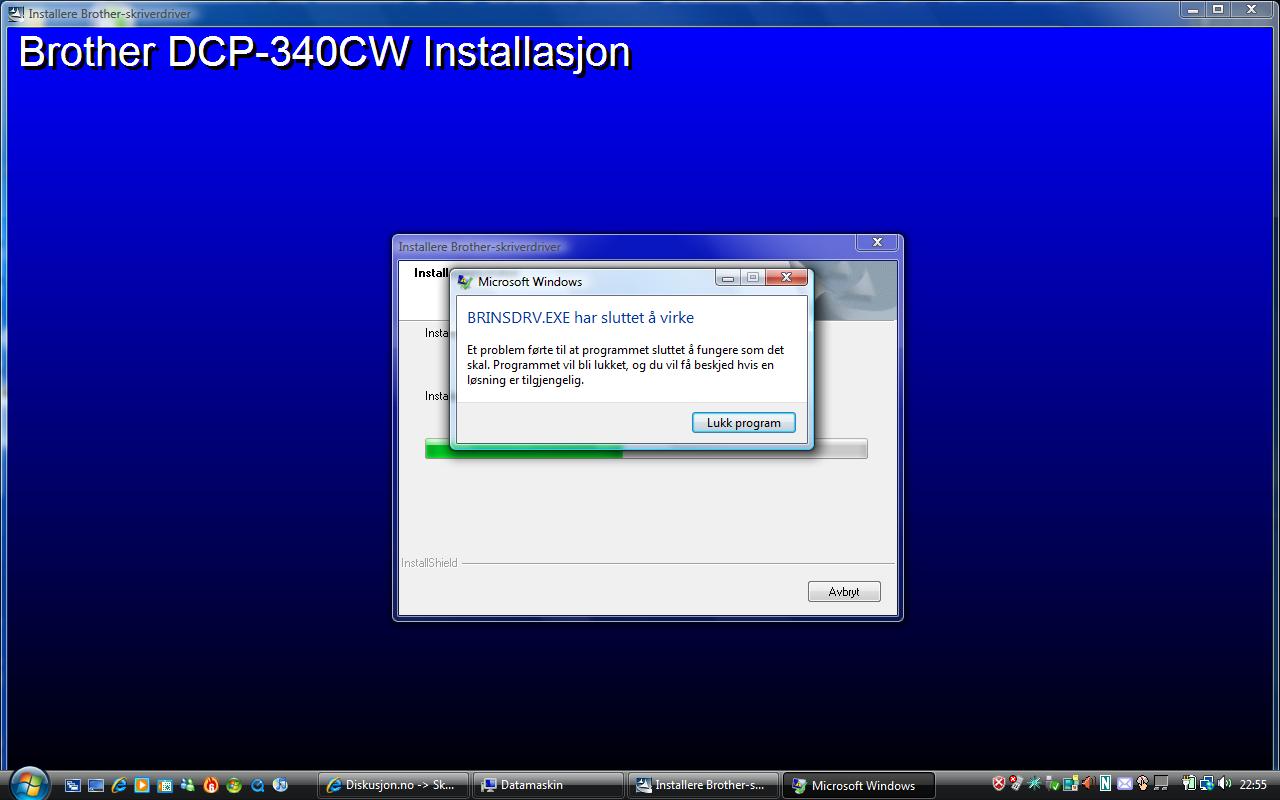Image resolution: width=1280 pixels, height=800 pixels.
Task: Close Installere Brother-skriverdriver inner dialog
Action: coord(877,243)
